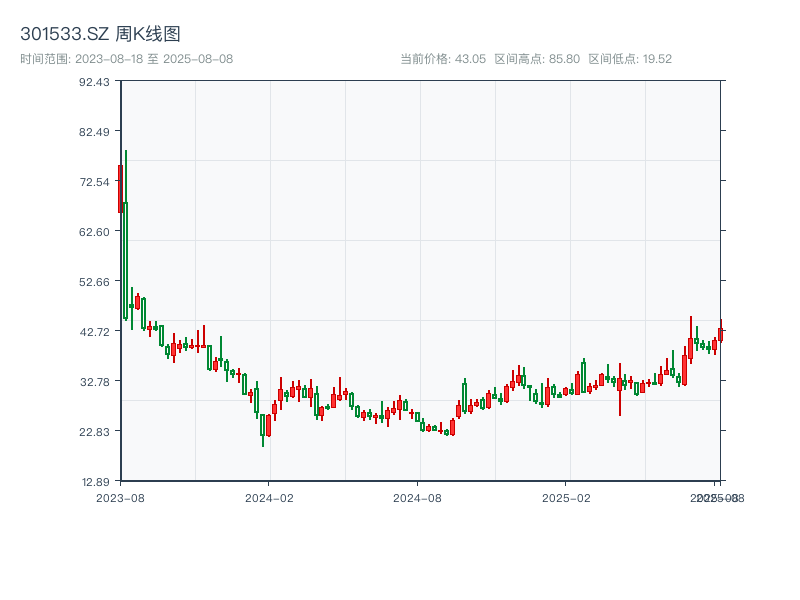Click the y-axis value 12.89
This screenshot has width=800, height=600.
[95, 482]
